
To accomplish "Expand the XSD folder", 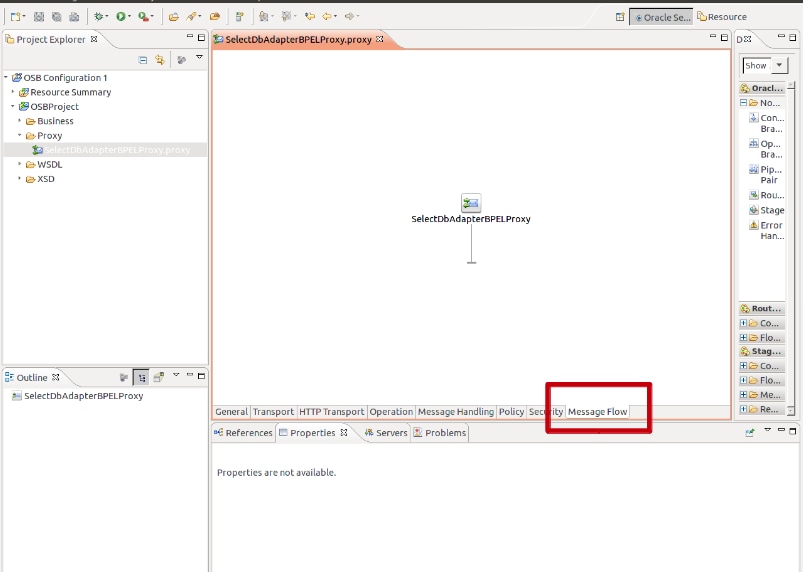I will pyautogui.click(x=20, y=178).
